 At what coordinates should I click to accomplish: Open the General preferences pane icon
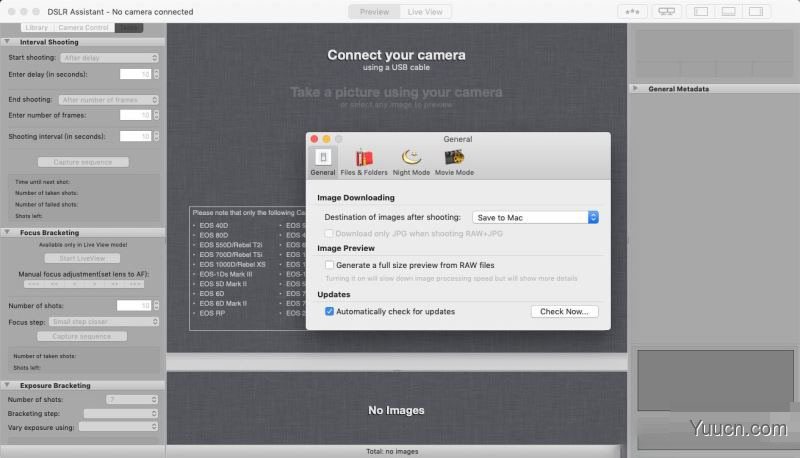click(x=323, y=162)
